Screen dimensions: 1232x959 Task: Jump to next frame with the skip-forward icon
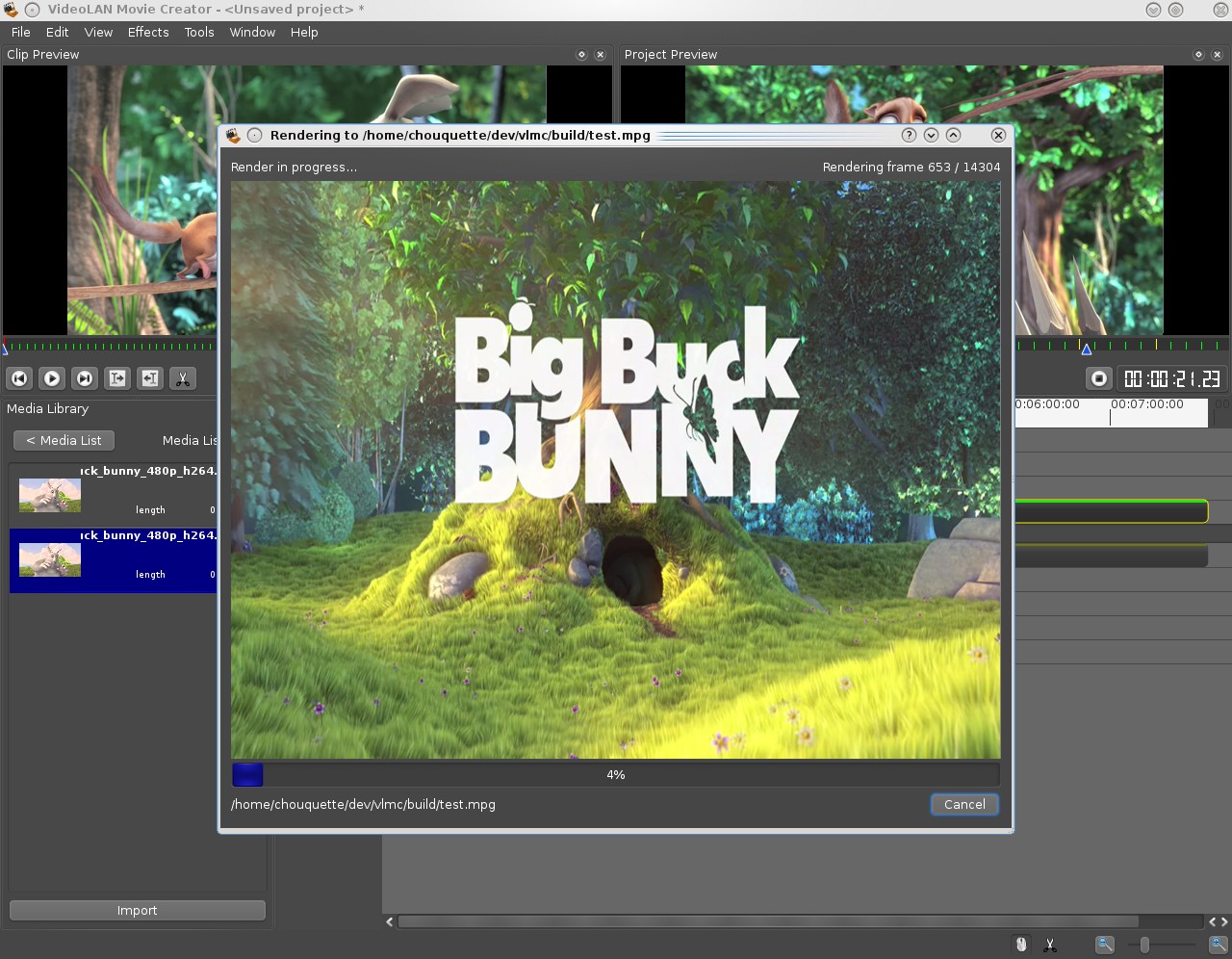point(85,378)
